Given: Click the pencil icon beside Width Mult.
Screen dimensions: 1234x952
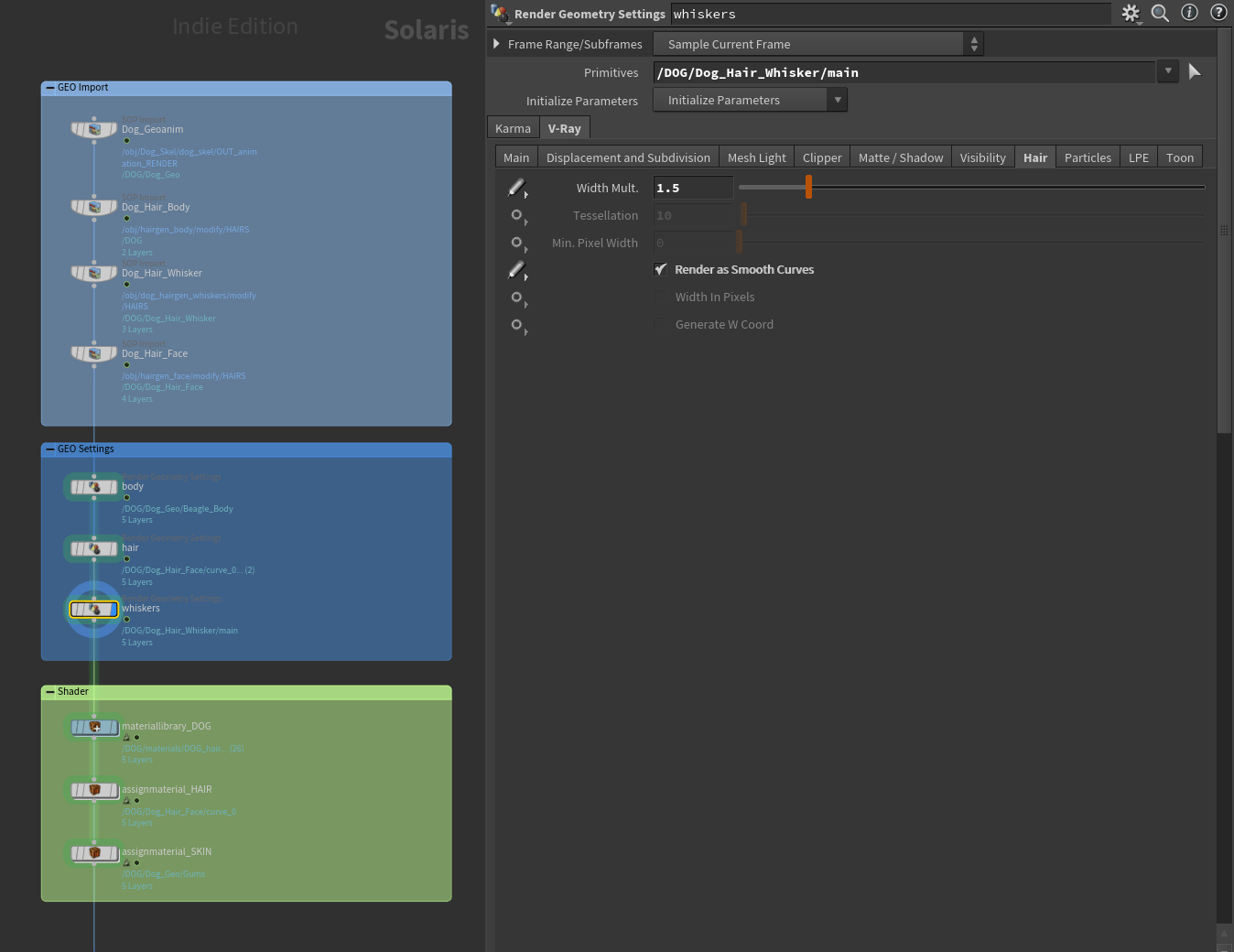Looking at the screenshot, I should pyautogui.click(x=516, y=188).
